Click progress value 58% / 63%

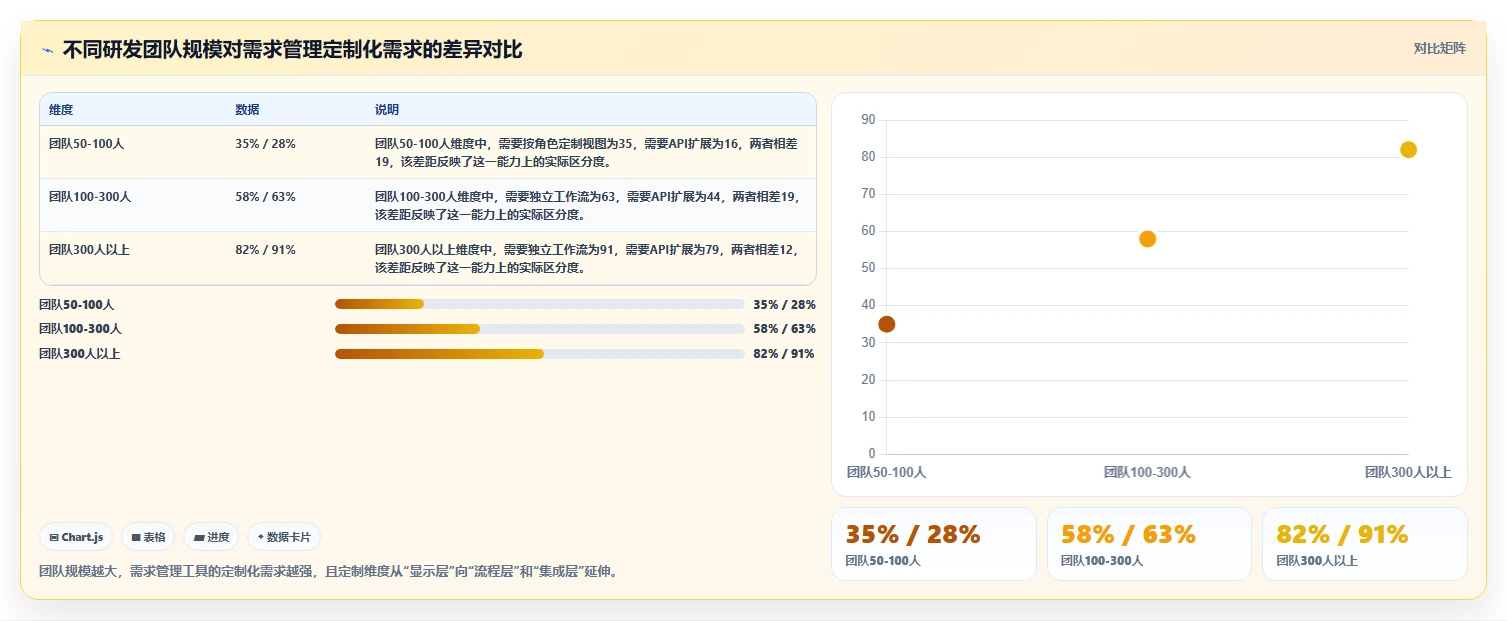click(x=784, y=329)
